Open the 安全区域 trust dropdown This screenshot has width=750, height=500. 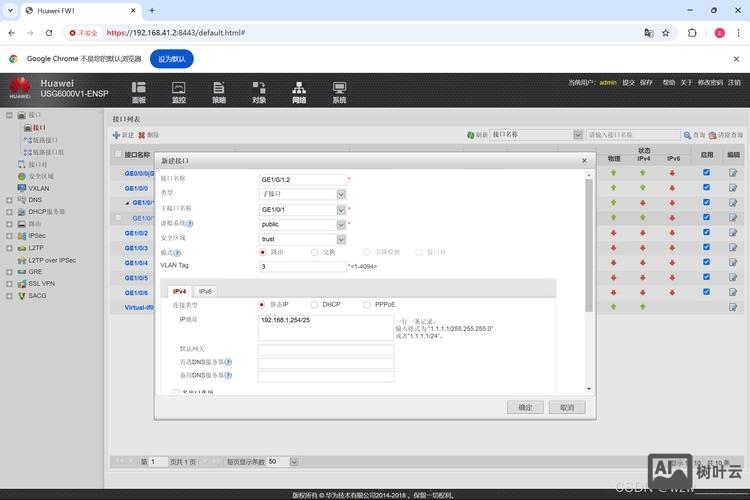click(x=341, y=239)
